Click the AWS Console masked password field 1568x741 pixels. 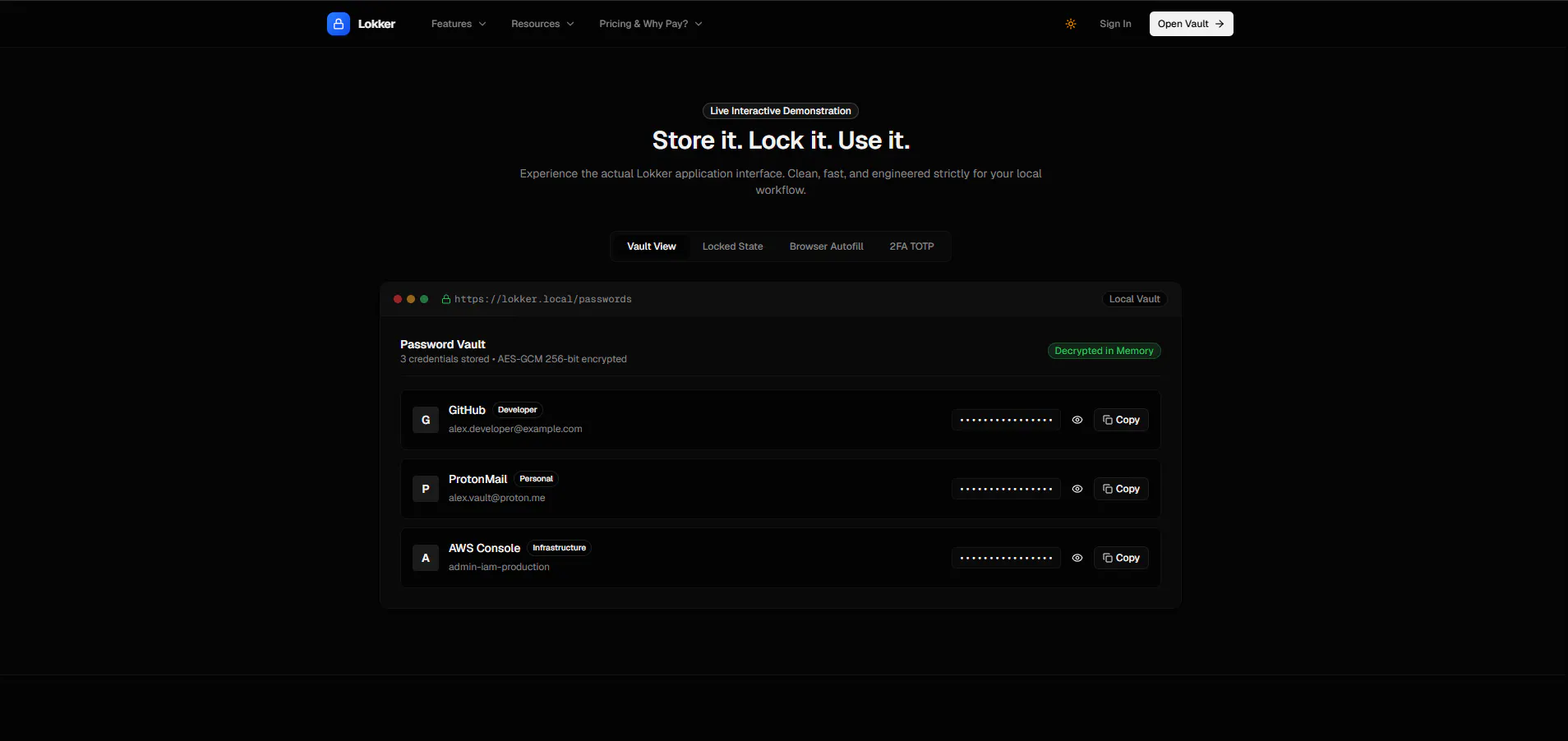click(x=1006, y=558)
